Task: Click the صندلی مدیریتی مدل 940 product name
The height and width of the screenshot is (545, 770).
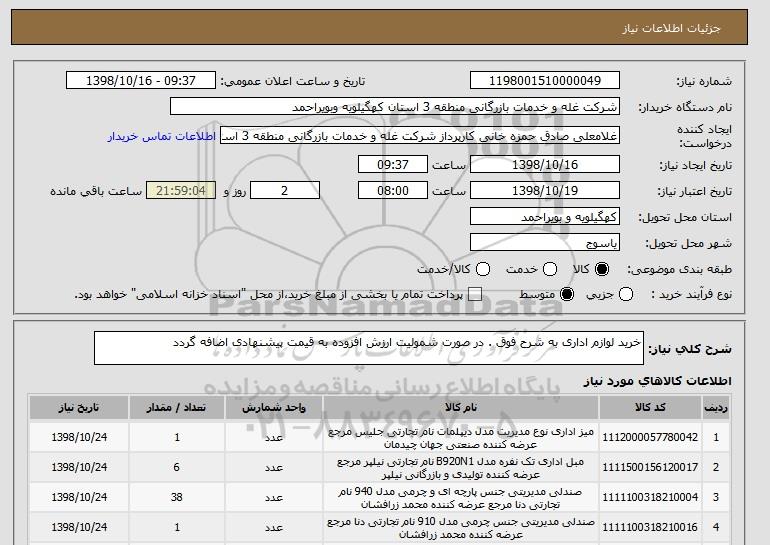Action: (x=461, y=498)
